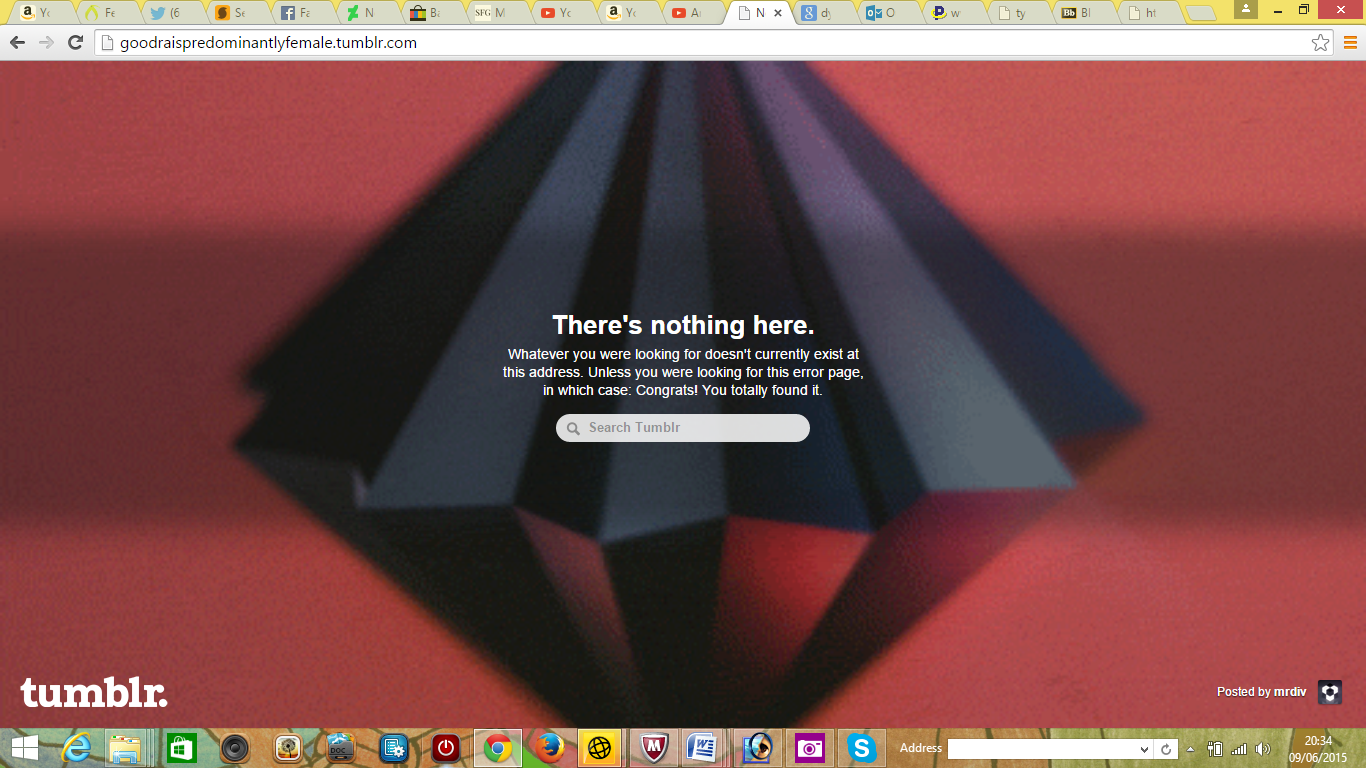This screenshot has width=1366, height=768.
Task: Switch to the first Amazon tab
Action: tap(40, 13)
